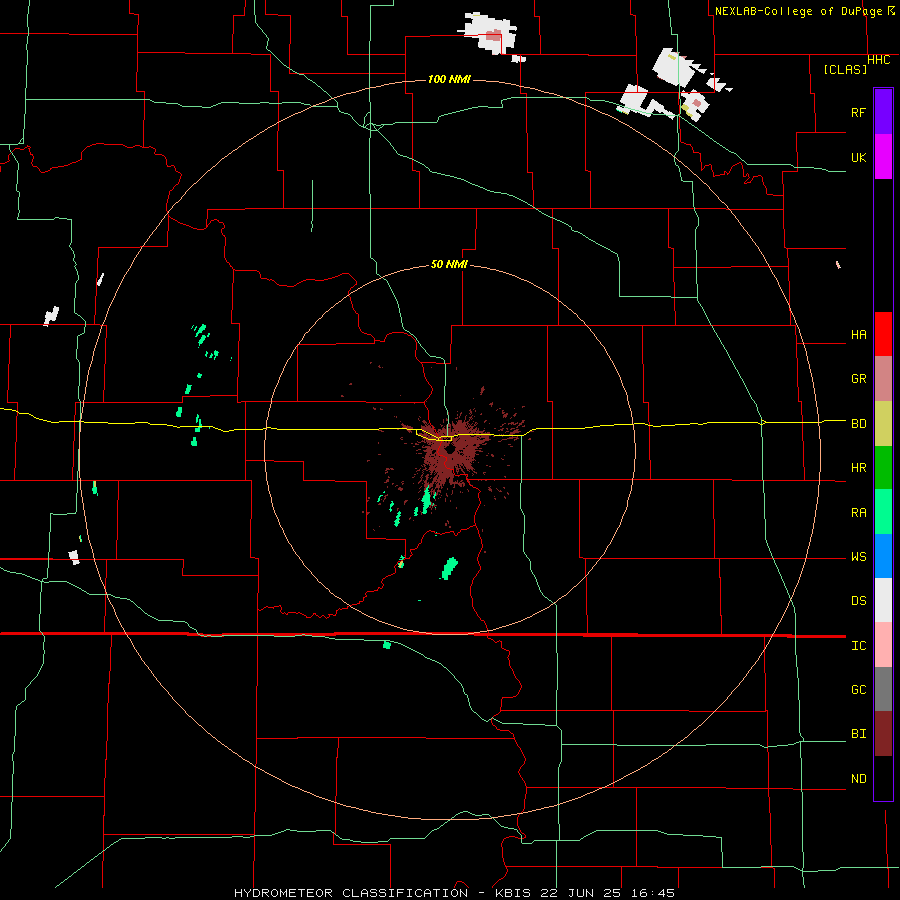Click the 'IC' legend label
The image size is (900, 900).
point(858,645)
